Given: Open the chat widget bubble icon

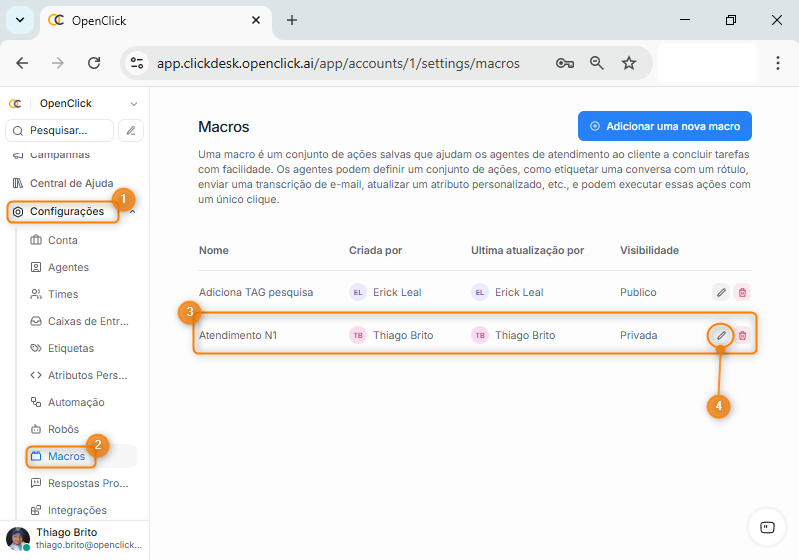Looking at the screenshot, I should [x=767, y=527].
